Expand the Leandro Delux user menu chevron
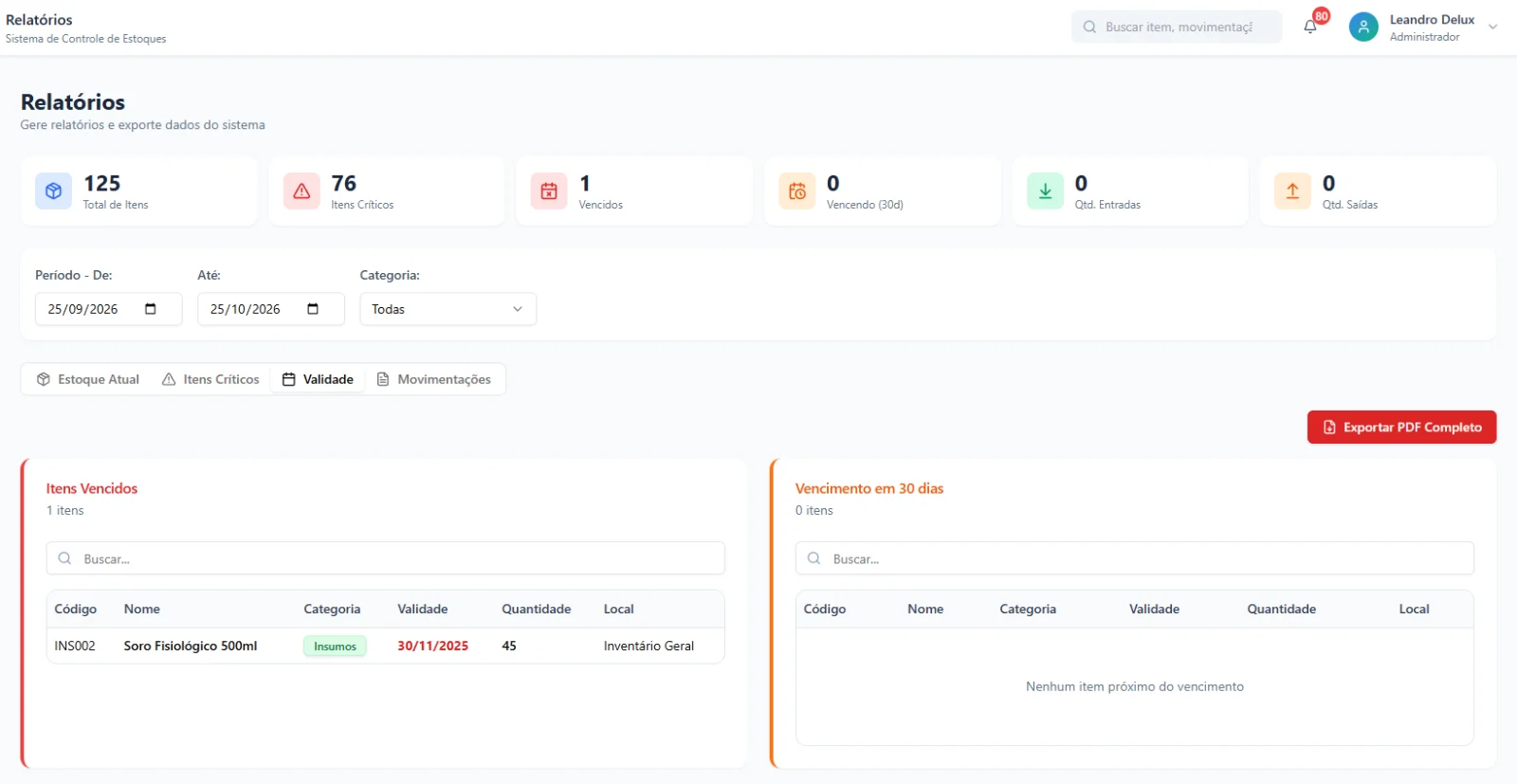Viewport: 1517px width, 784px height. point(1493,27)
